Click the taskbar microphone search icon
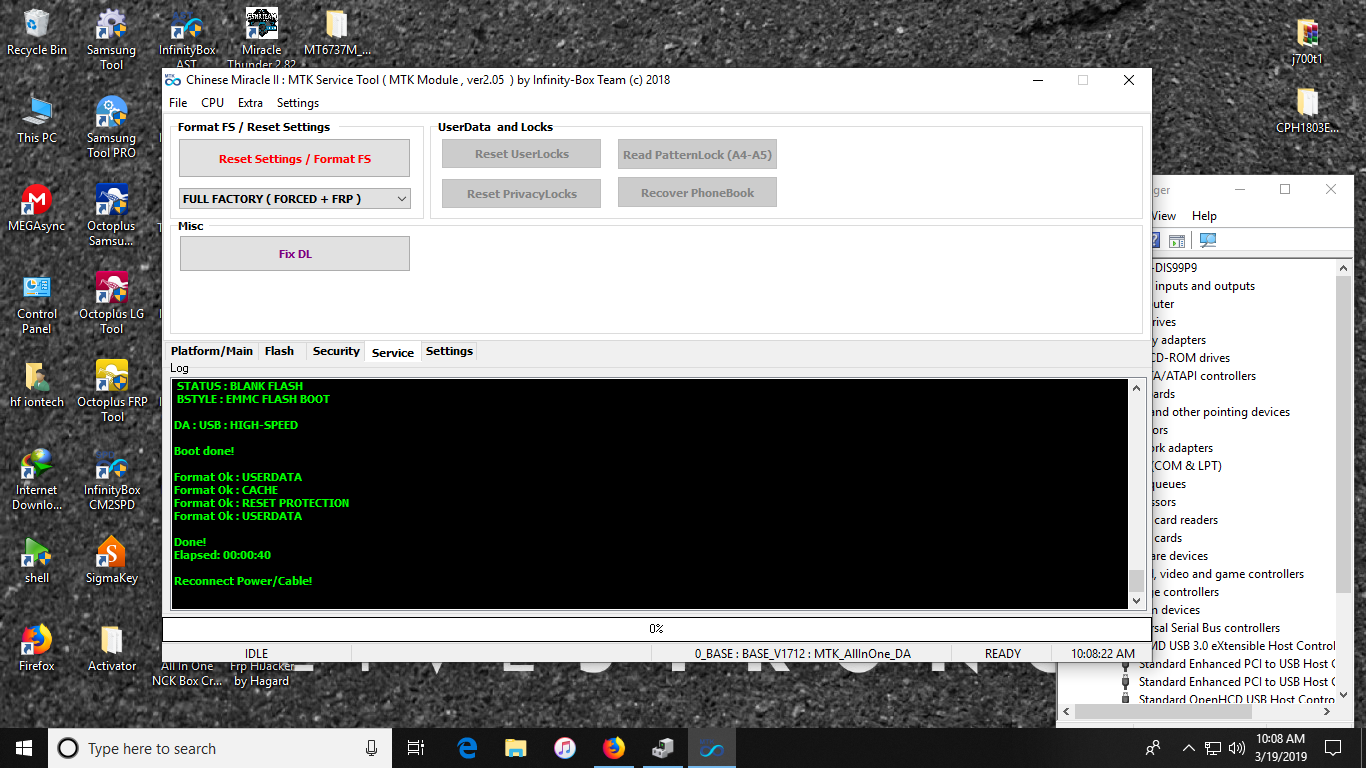Viewport: 1366px width, 768px height. (x=371, y=748)
